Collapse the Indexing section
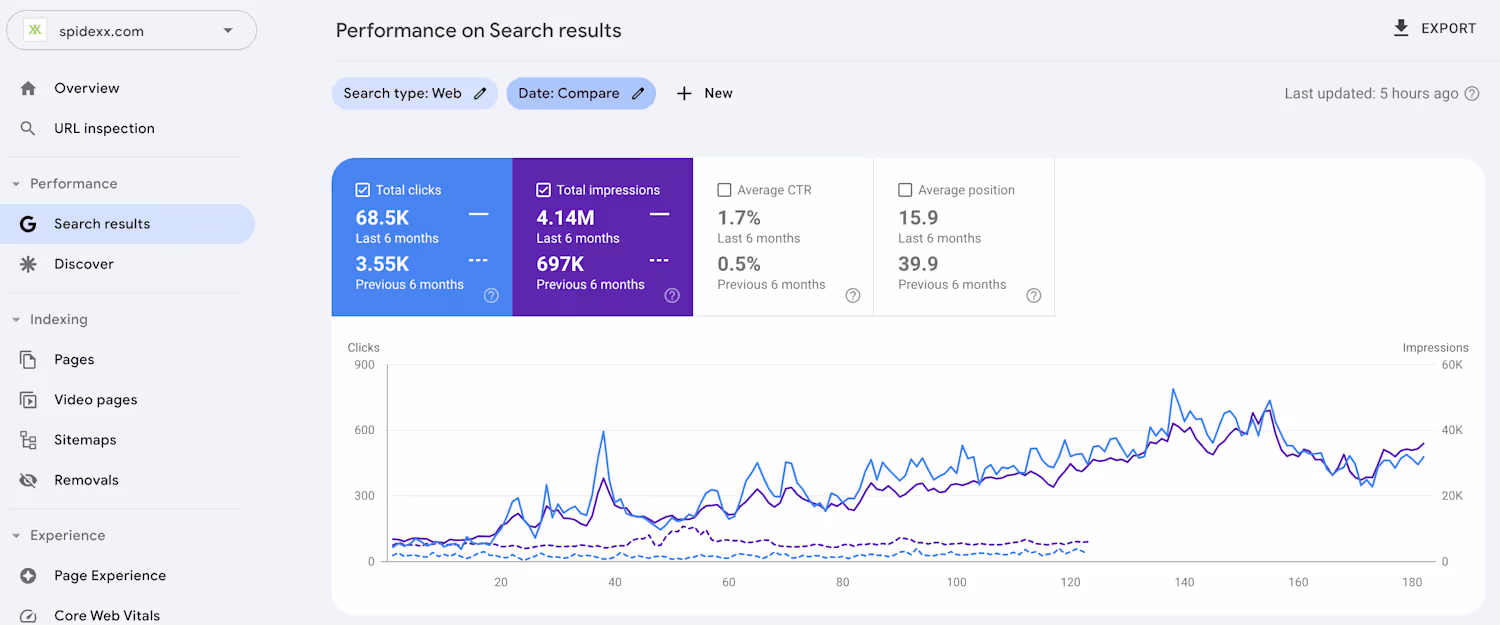The height and width of the screenshot is (625, 1500). point(16,320)
